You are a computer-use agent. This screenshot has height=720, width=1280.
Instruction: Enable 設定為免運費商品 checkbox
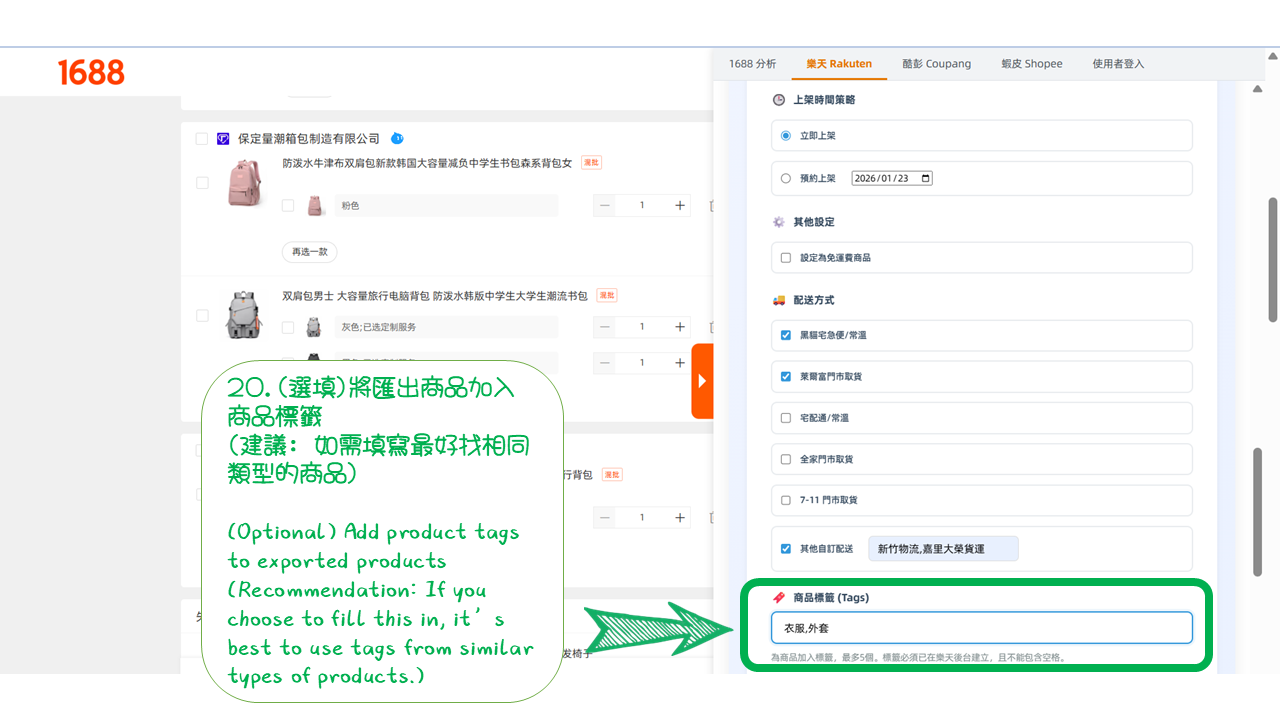[786, 257]
